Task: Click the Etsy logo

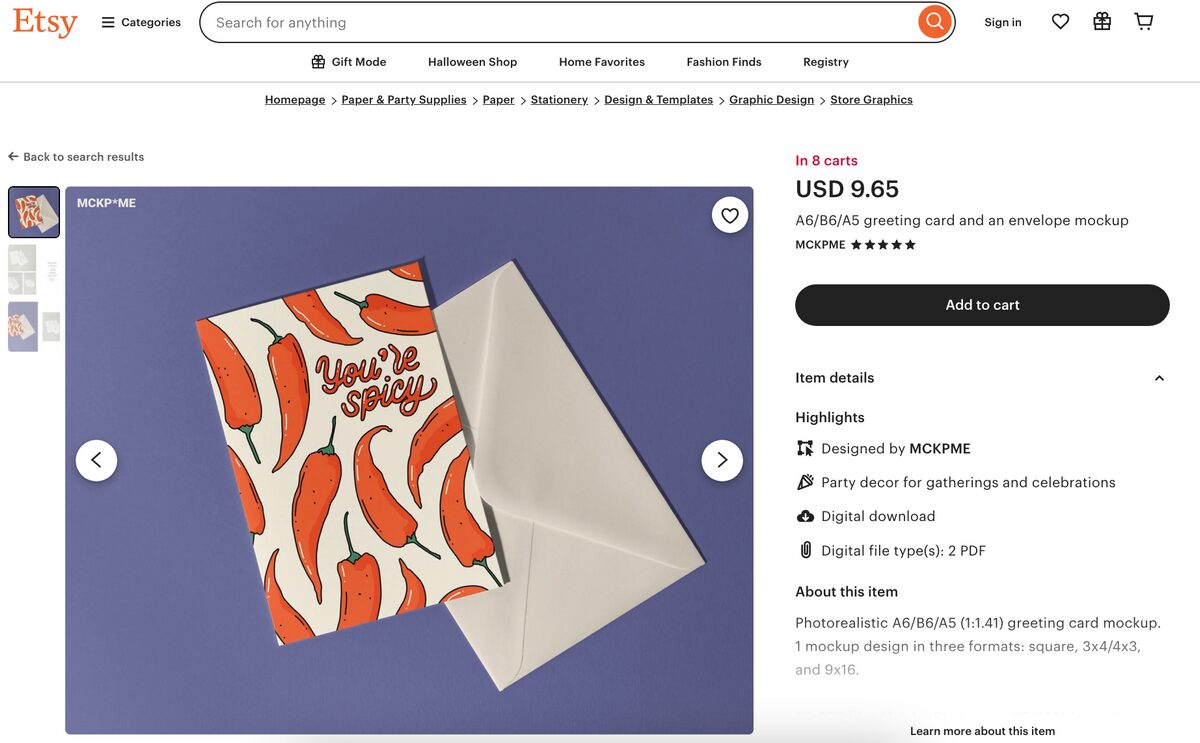Action: tap(44, 22)
